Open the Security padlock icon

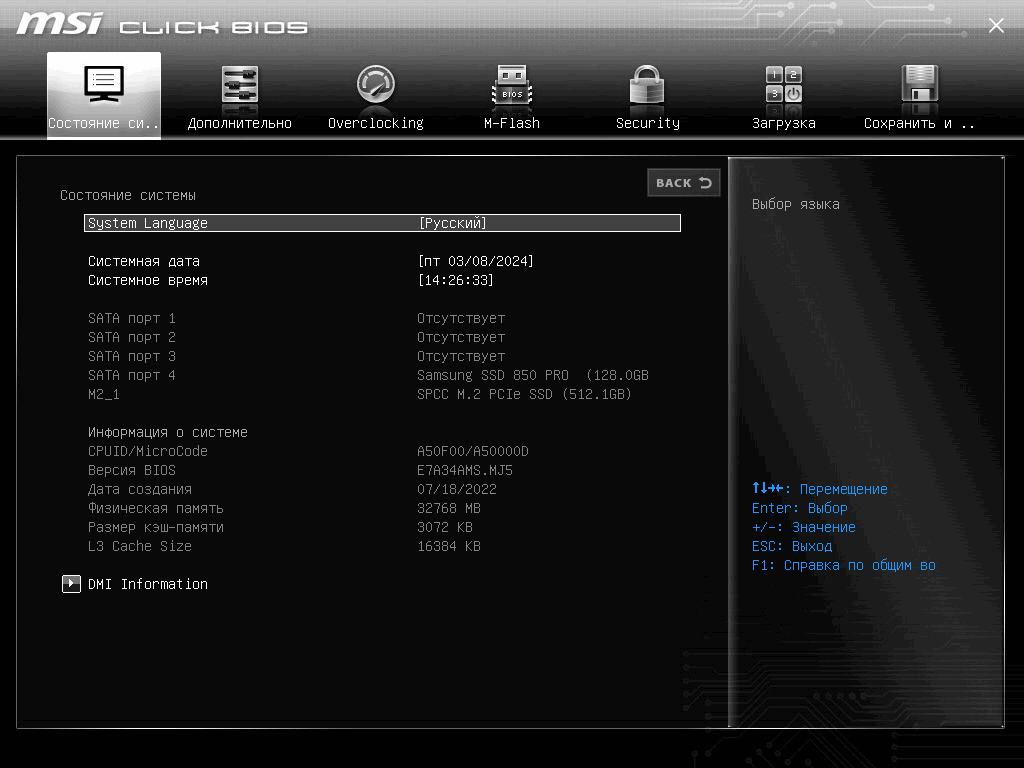pos(647,84)
